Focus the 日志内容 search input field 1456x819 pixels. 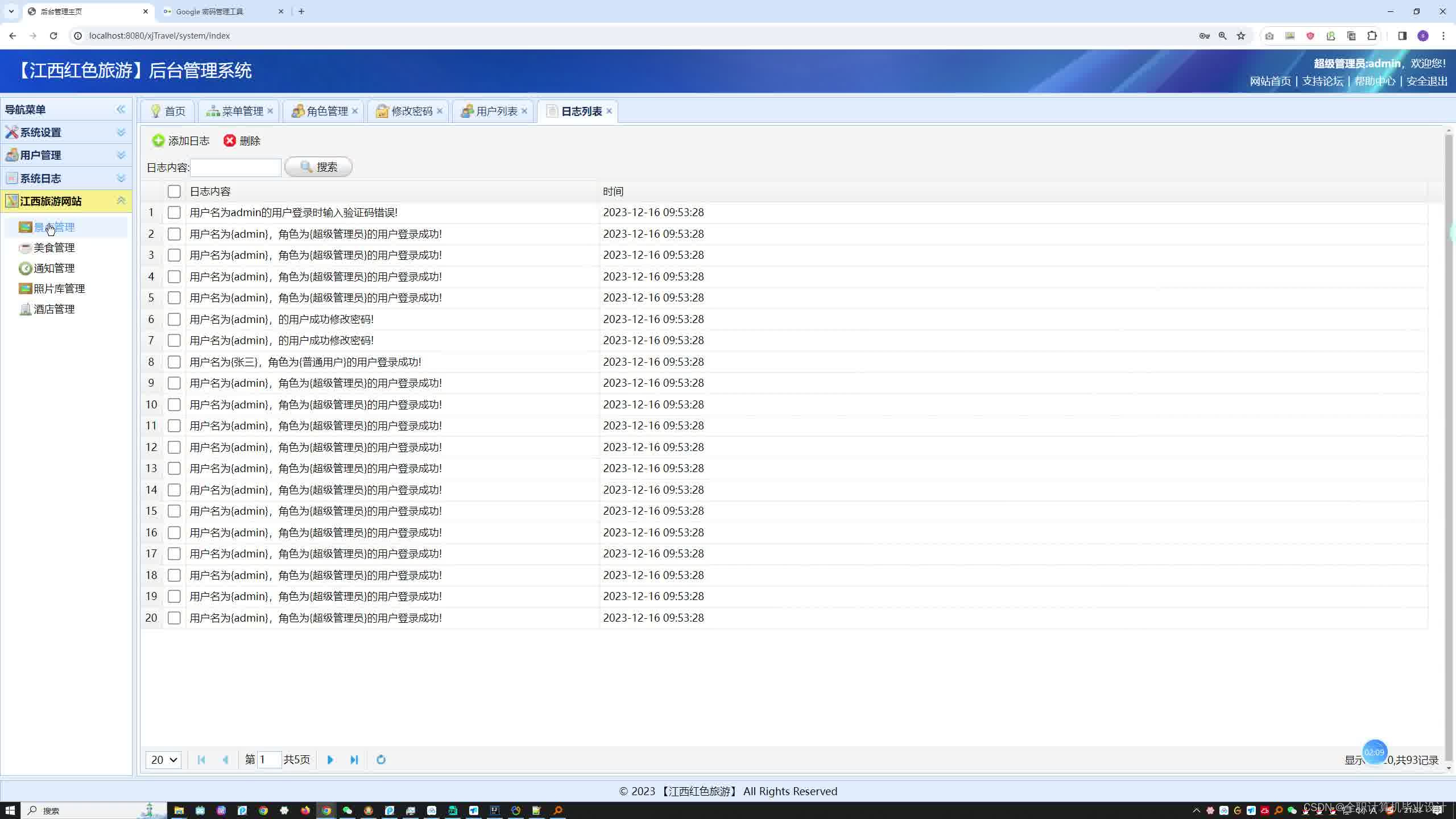coord(236,167)
